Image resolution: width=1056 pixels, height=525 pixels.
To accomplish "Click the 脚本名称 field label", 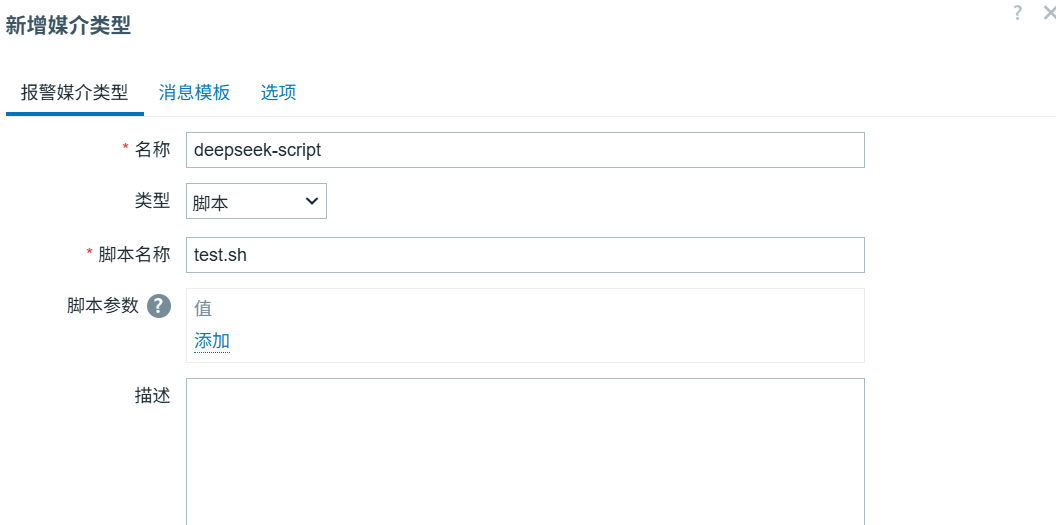I will [135, 254].
